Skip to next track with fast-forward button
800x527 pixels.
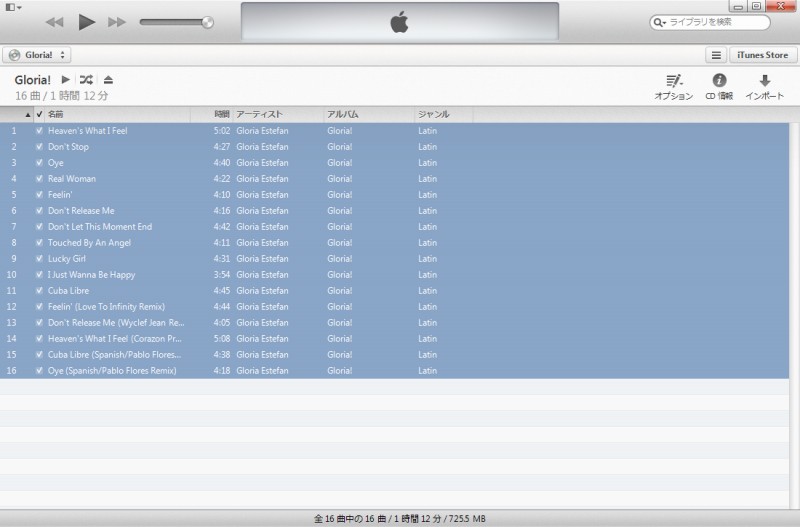(117, 22)
